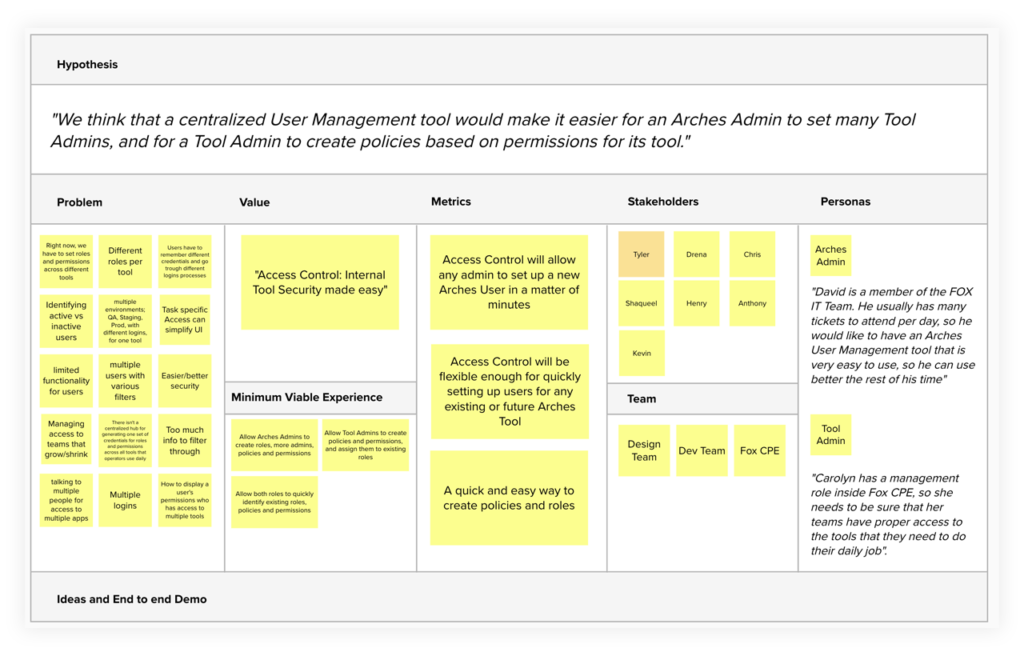Click the Fox CPE team note
This screenshot has width=1024, height=656.
(759, 451)
